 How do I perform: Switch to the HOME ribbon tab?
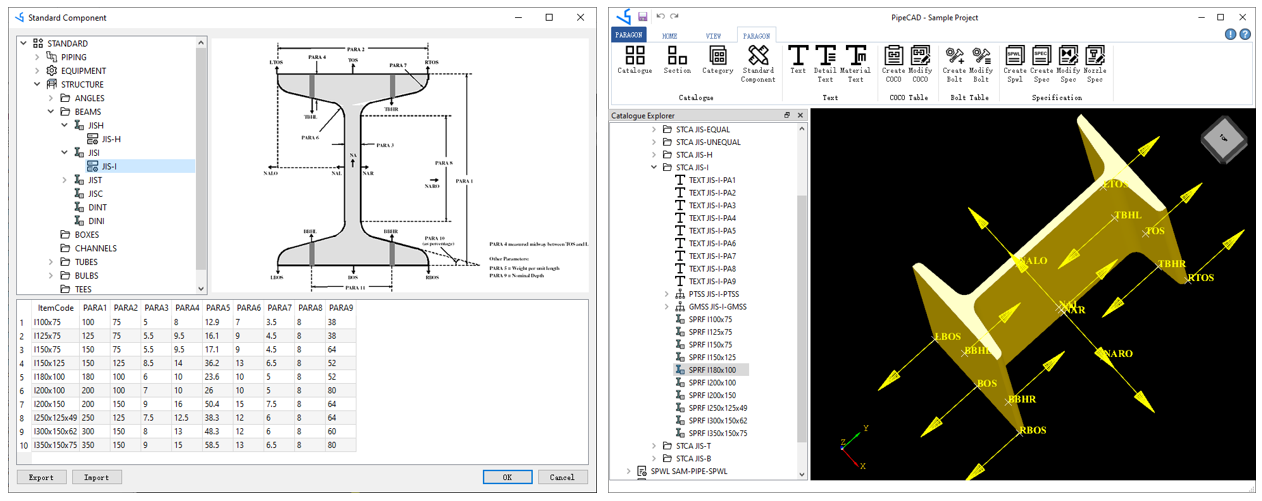[x=669, y=35]
